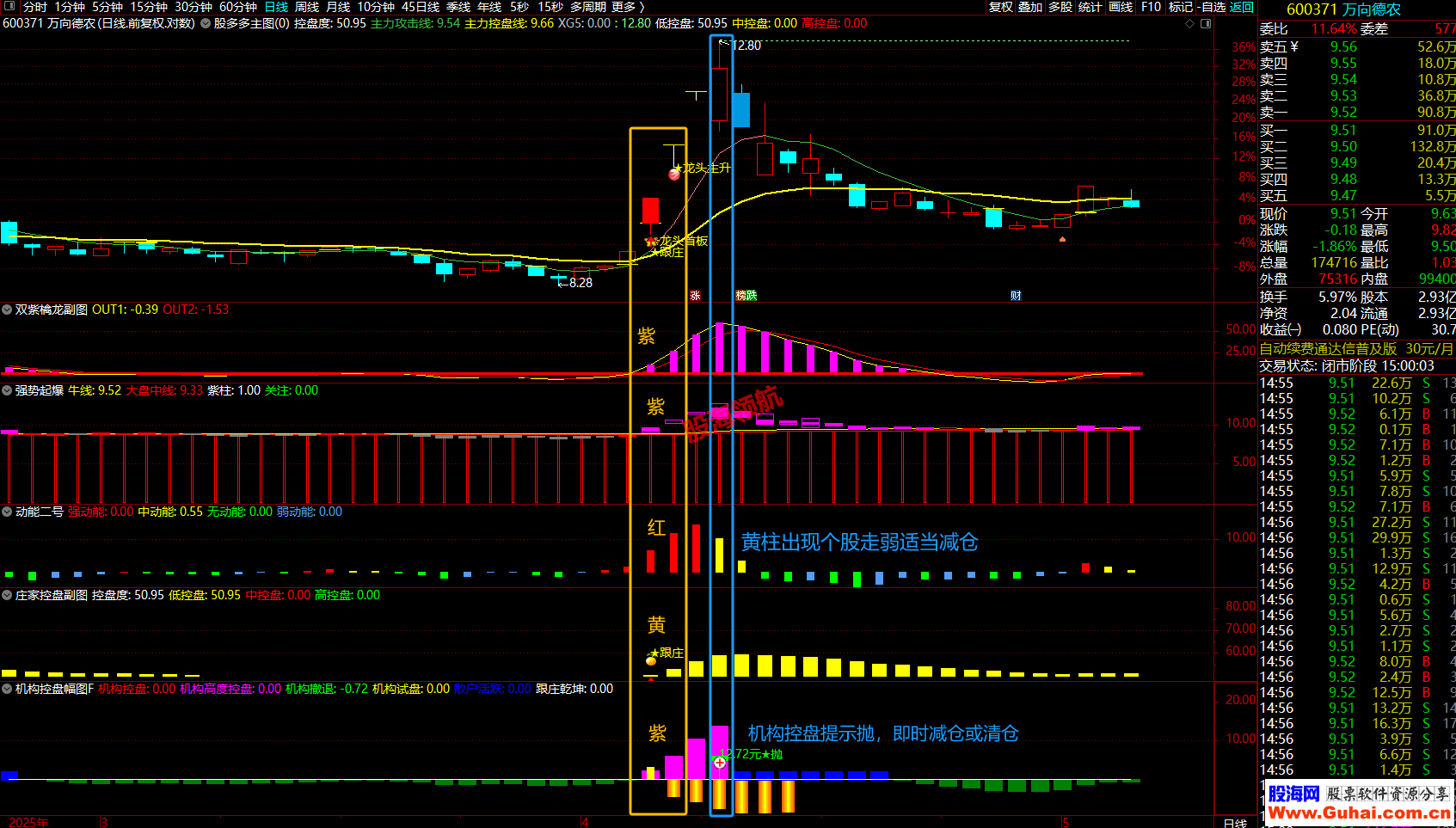The image size is (1456, 828).
Task: Select the 日线 daily tab
Action: tap(276, 7)
